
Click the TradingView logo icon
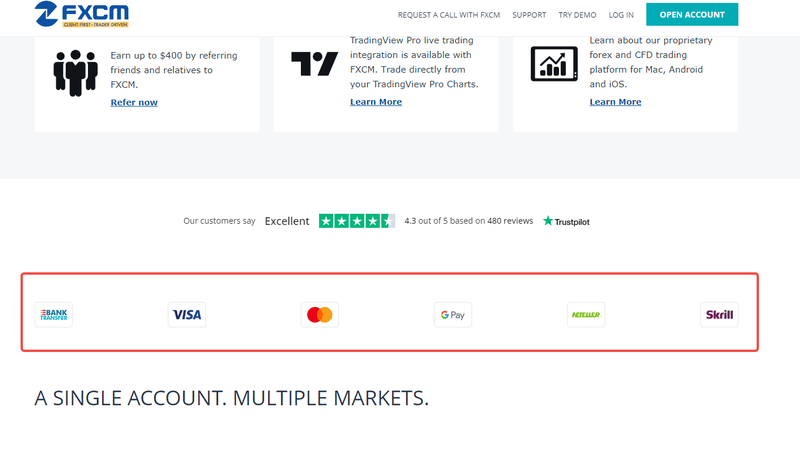[314, 65]
